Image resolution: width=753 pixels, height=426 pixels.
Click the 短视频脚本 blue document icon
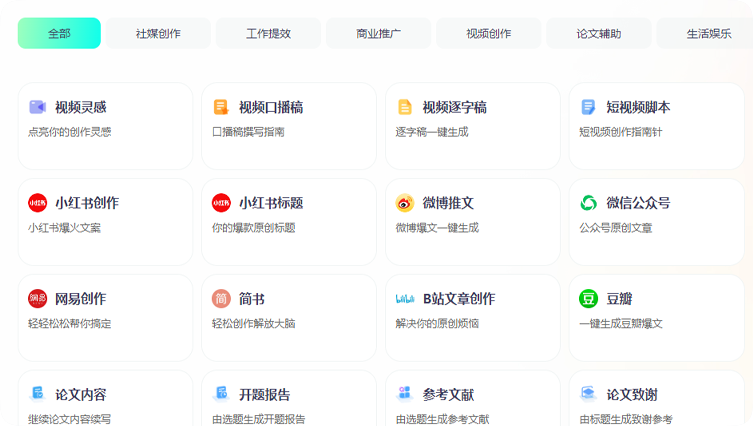pos(588,107)
